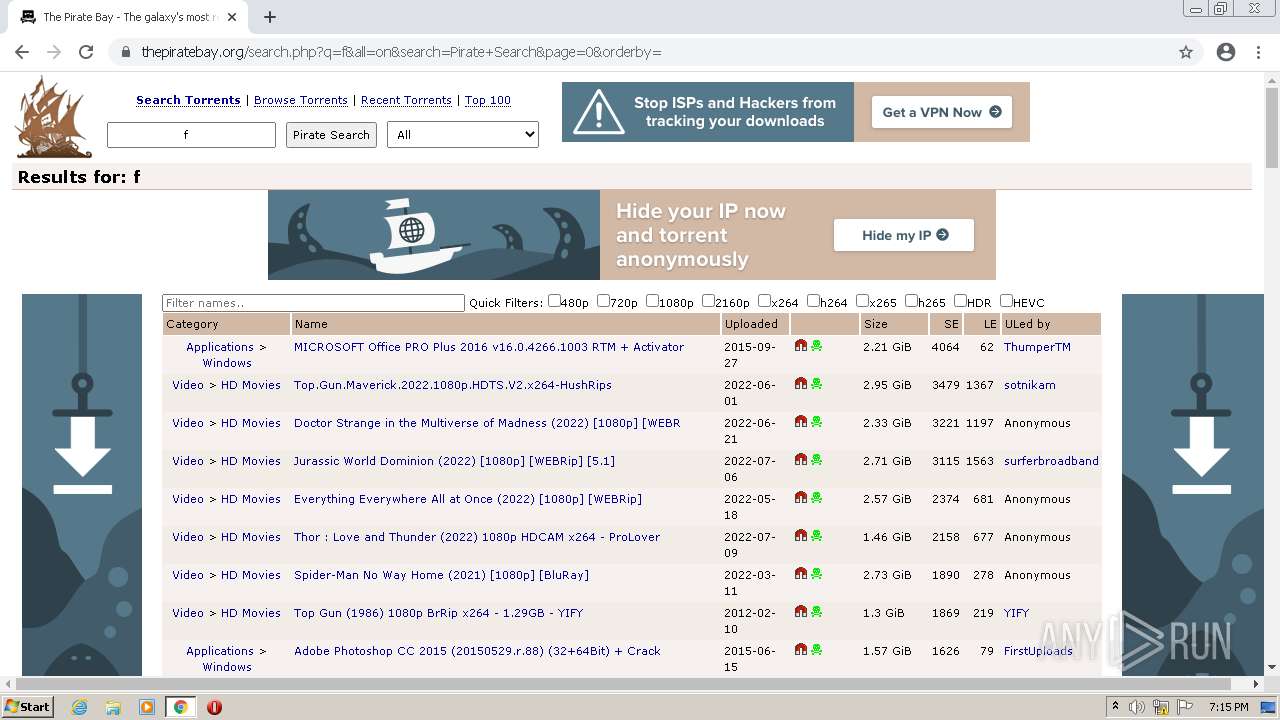Click Hide my IP button
Viewport: 1280px width, 720px height.
click(904, 235)
